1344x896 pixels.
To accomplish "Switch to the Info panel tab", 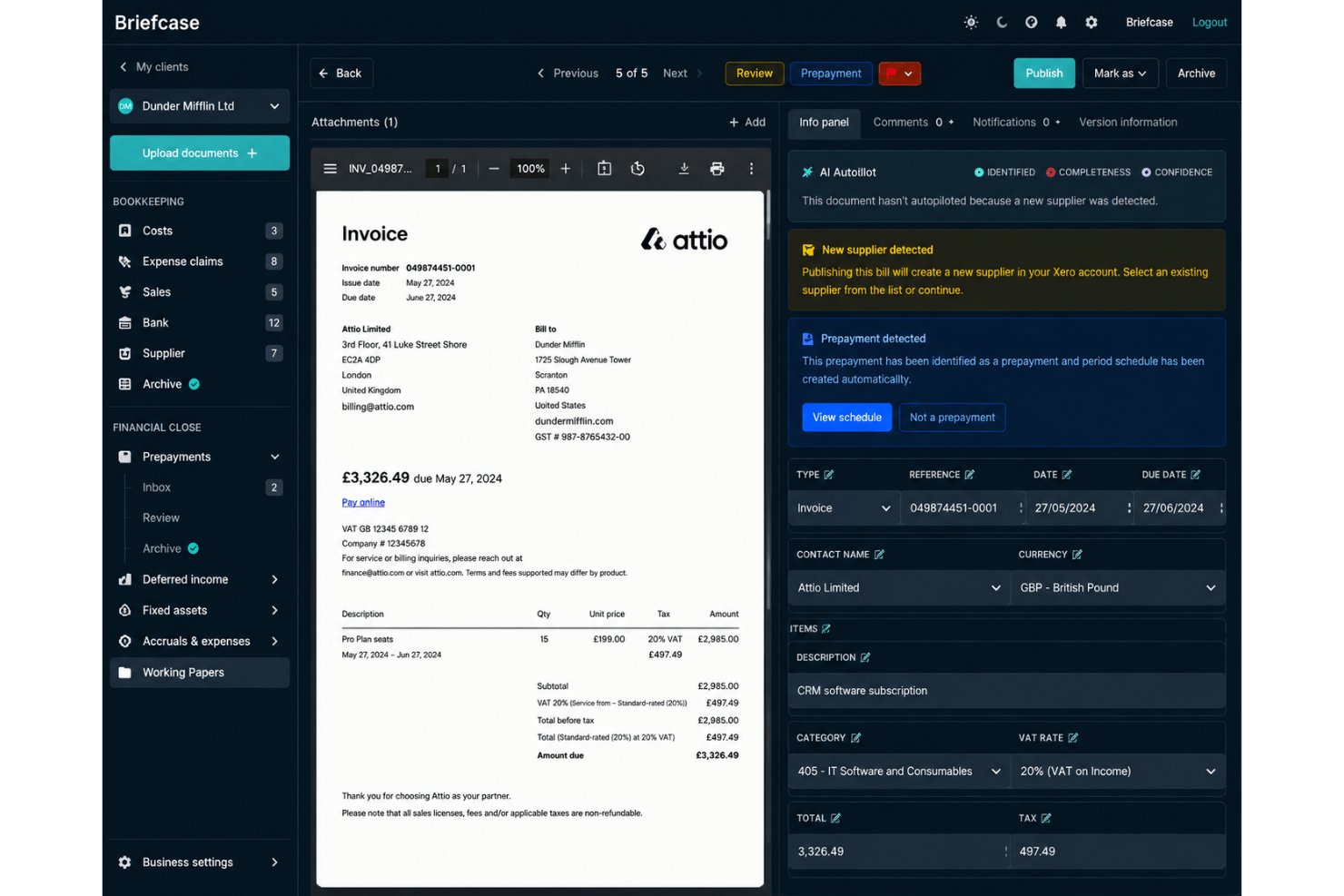I will click(824, 123).
